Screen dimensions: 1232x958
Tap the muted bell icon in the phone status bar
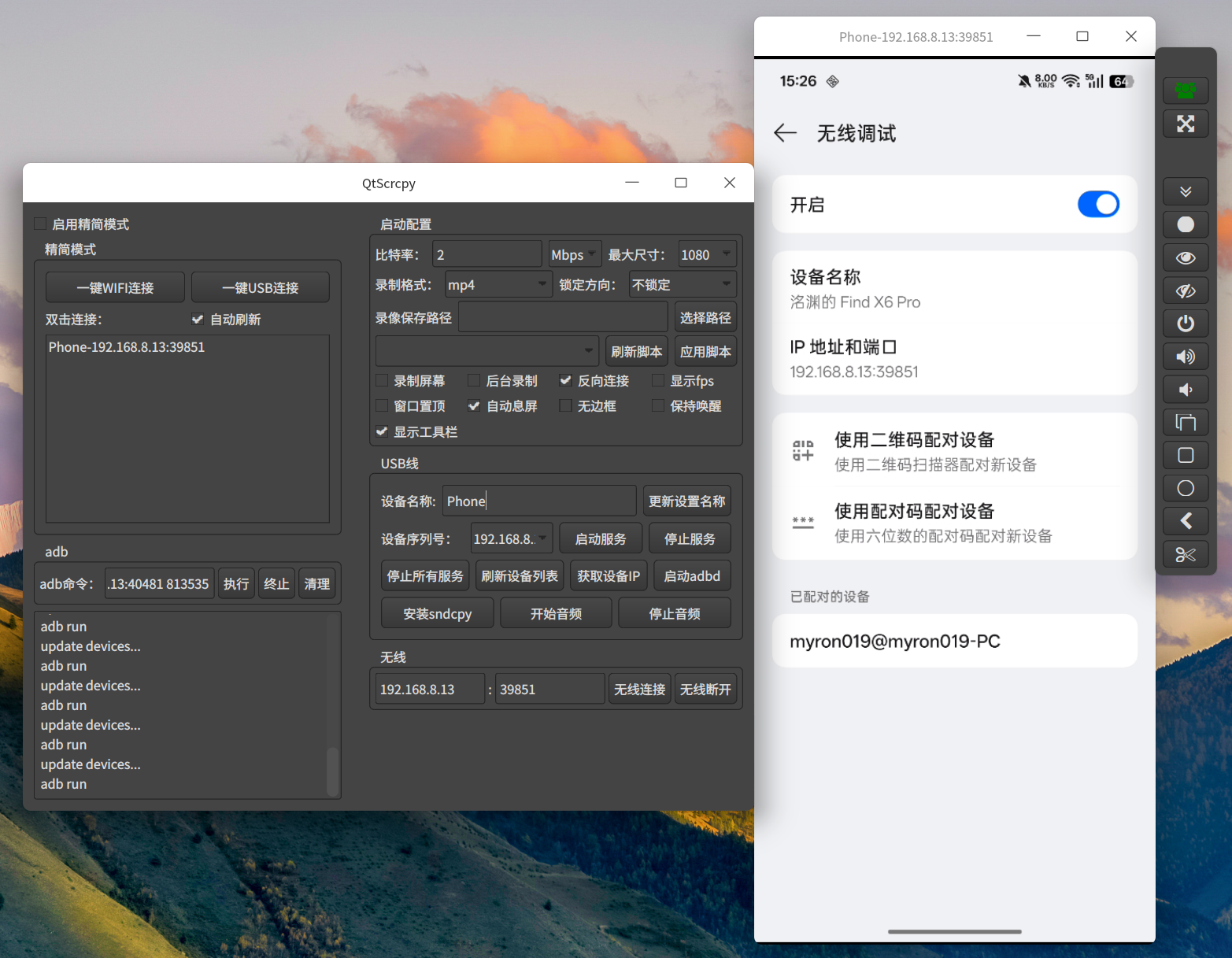tap(1024, 81)
